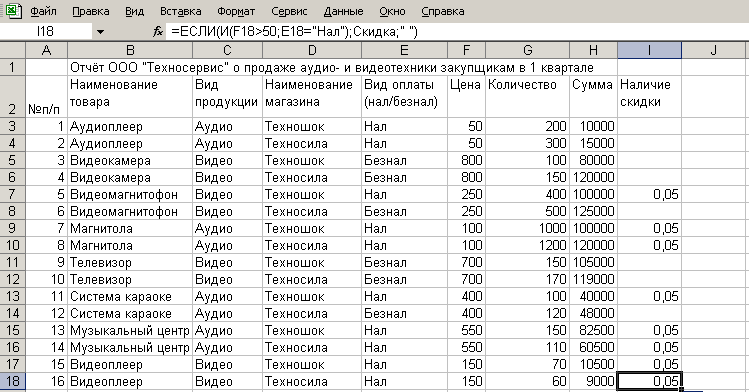
Task: Click the Наименование товара header cell
Action: point(130,96)
